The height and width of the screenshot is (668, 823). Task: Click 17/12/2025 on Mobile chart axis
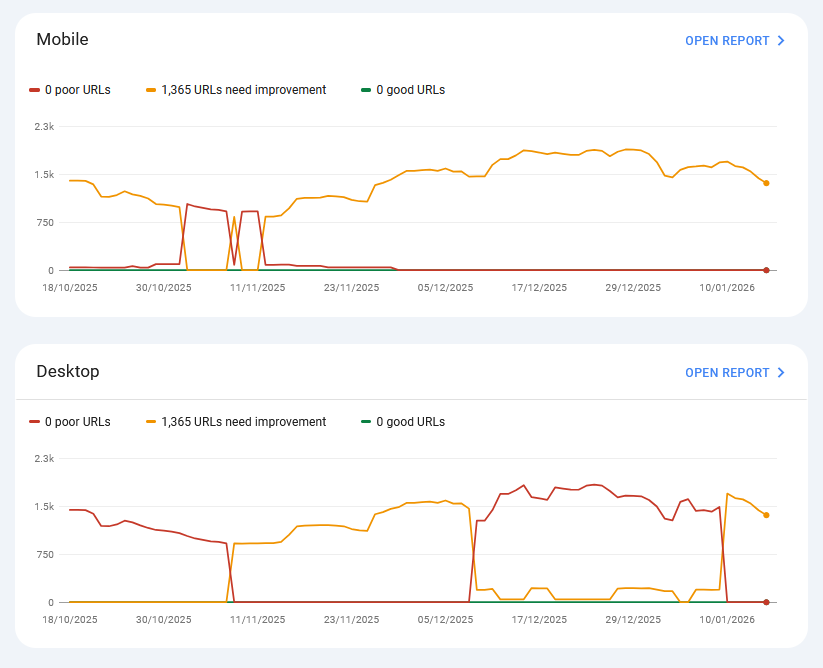[x=540, y=288]
